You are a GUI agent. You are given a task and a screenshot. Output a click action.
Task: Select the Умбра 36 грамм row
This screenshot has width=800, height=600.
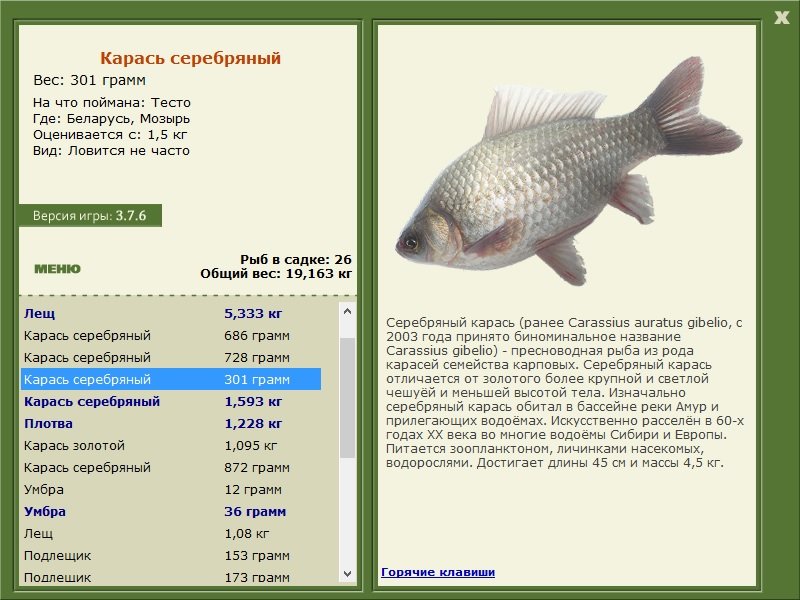click(x=171, y=511)
